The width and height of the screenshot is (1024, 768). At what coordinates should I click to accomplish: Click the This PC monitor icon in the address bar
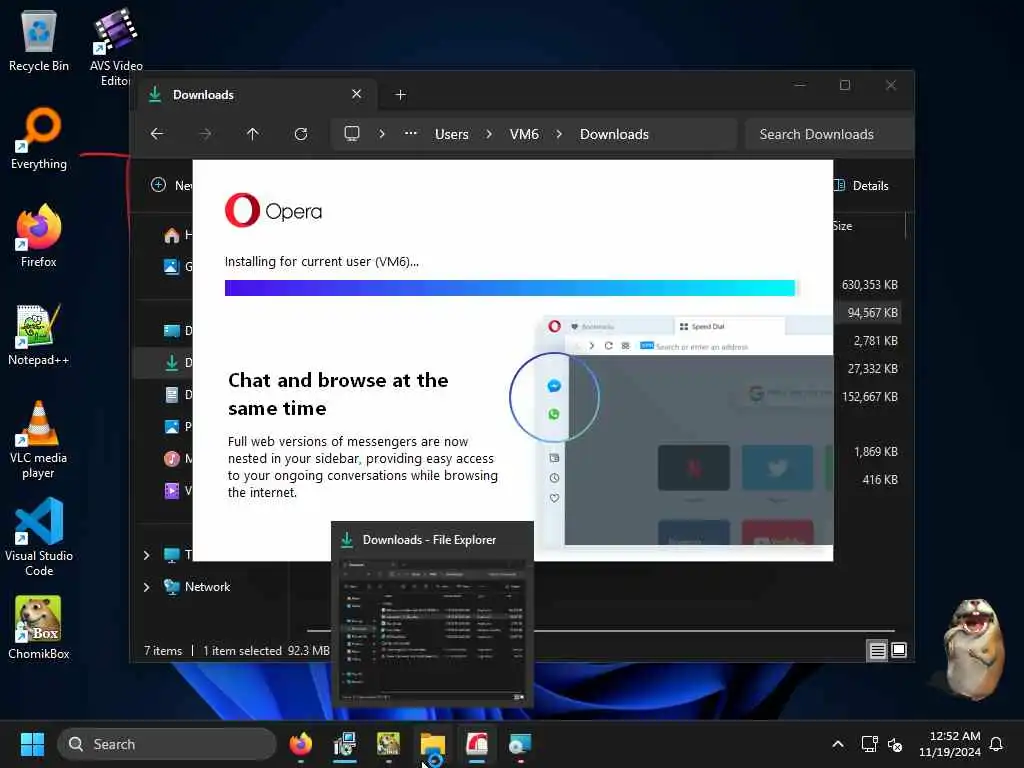(352, 134)
